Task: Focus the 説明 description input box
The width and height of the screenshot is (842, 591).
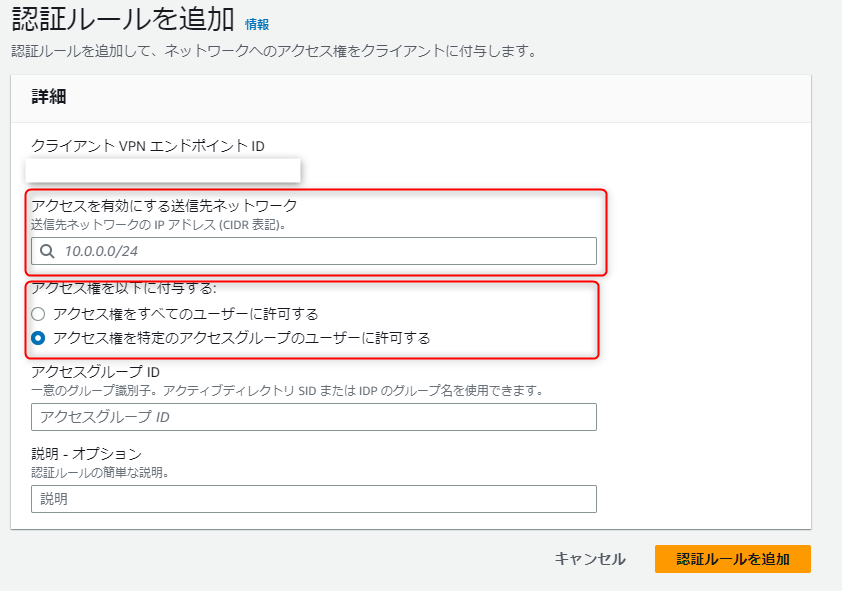Action: pos(314,499)
